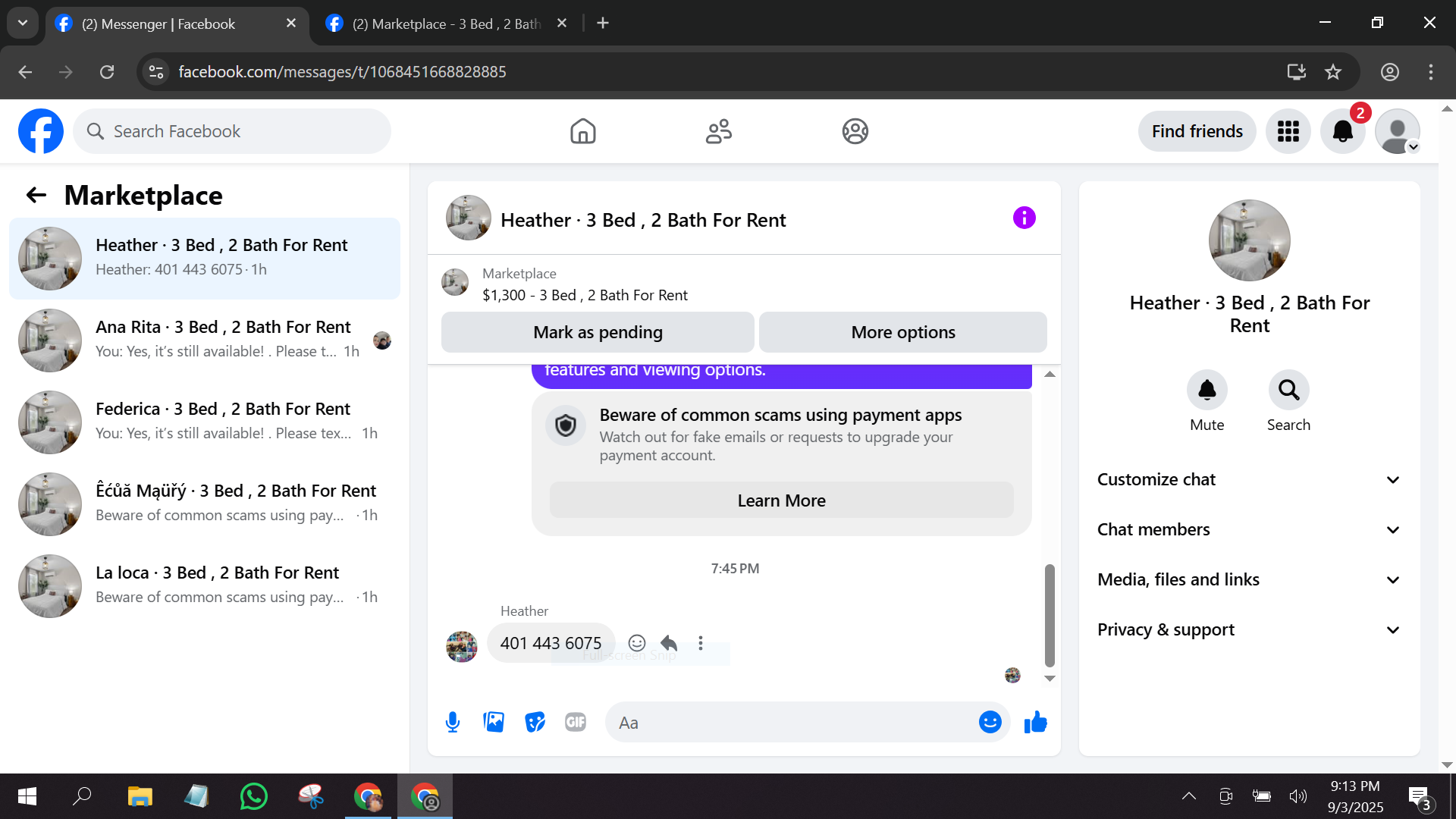Open the Facebook menu grid icon
Screen dimensions: 1456x819
point(1288,131)
